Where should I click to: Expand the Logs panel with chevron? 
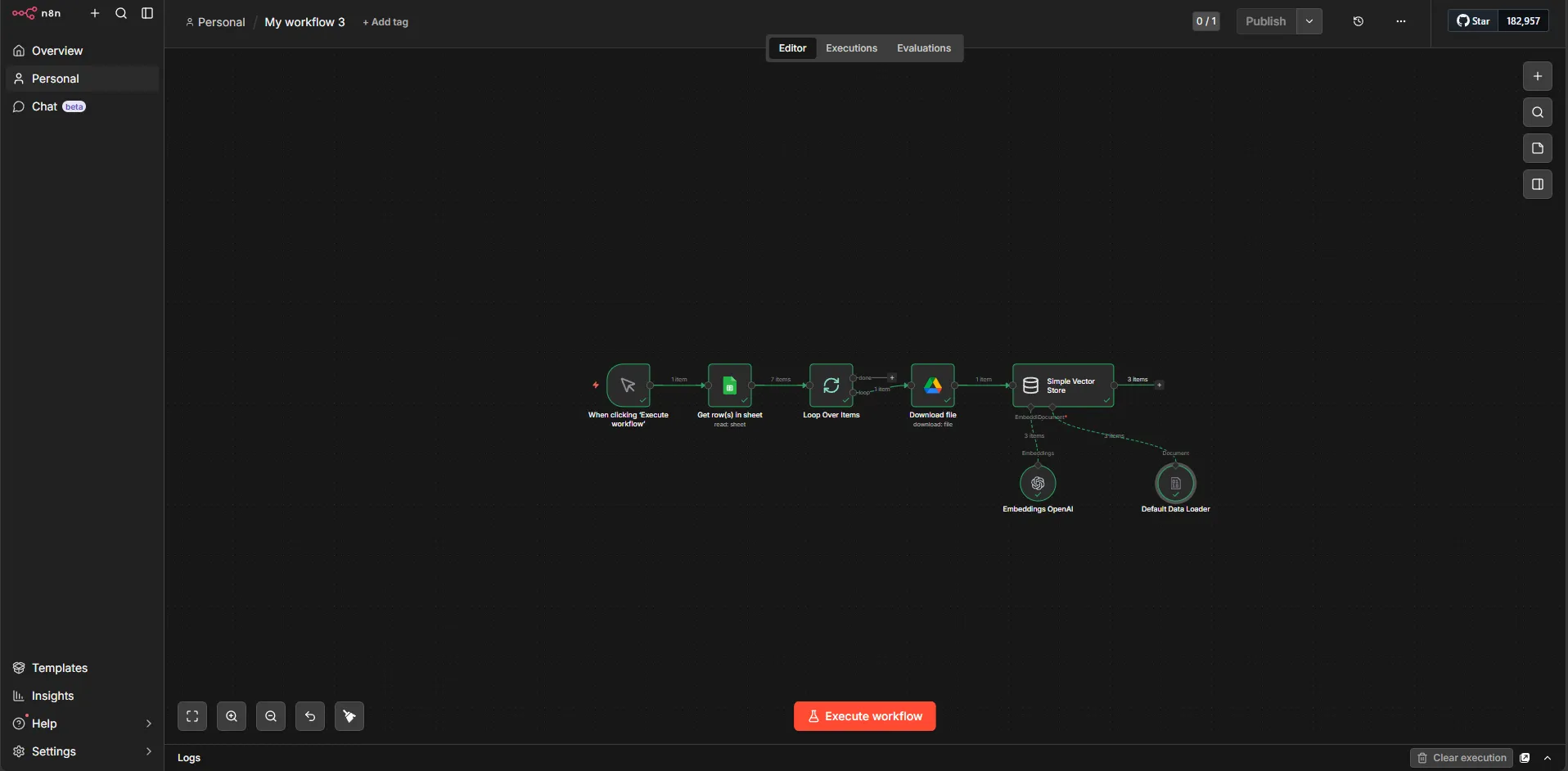pos(1548,758)
